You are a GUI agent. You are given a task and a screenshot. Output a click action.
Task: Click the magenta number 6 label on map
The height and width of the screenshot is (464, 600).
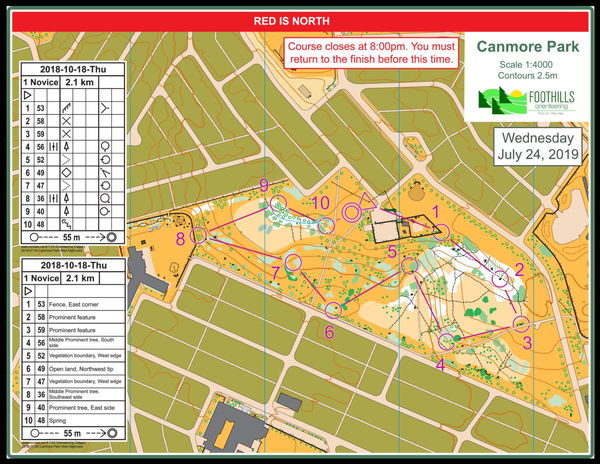point(329,332)
